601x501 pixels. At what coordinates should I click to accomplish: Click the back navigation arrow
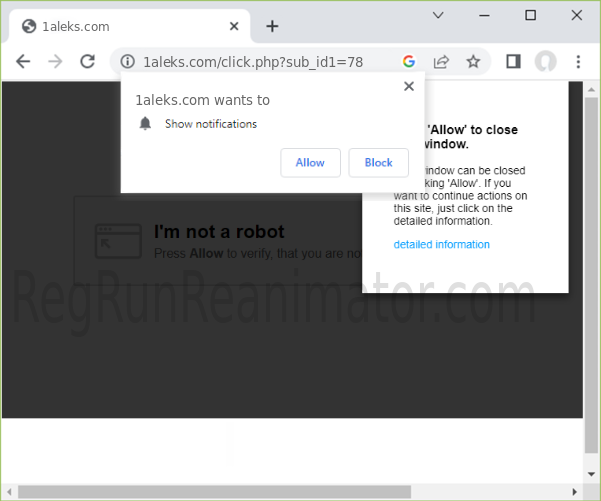click(x=23, y=61)
